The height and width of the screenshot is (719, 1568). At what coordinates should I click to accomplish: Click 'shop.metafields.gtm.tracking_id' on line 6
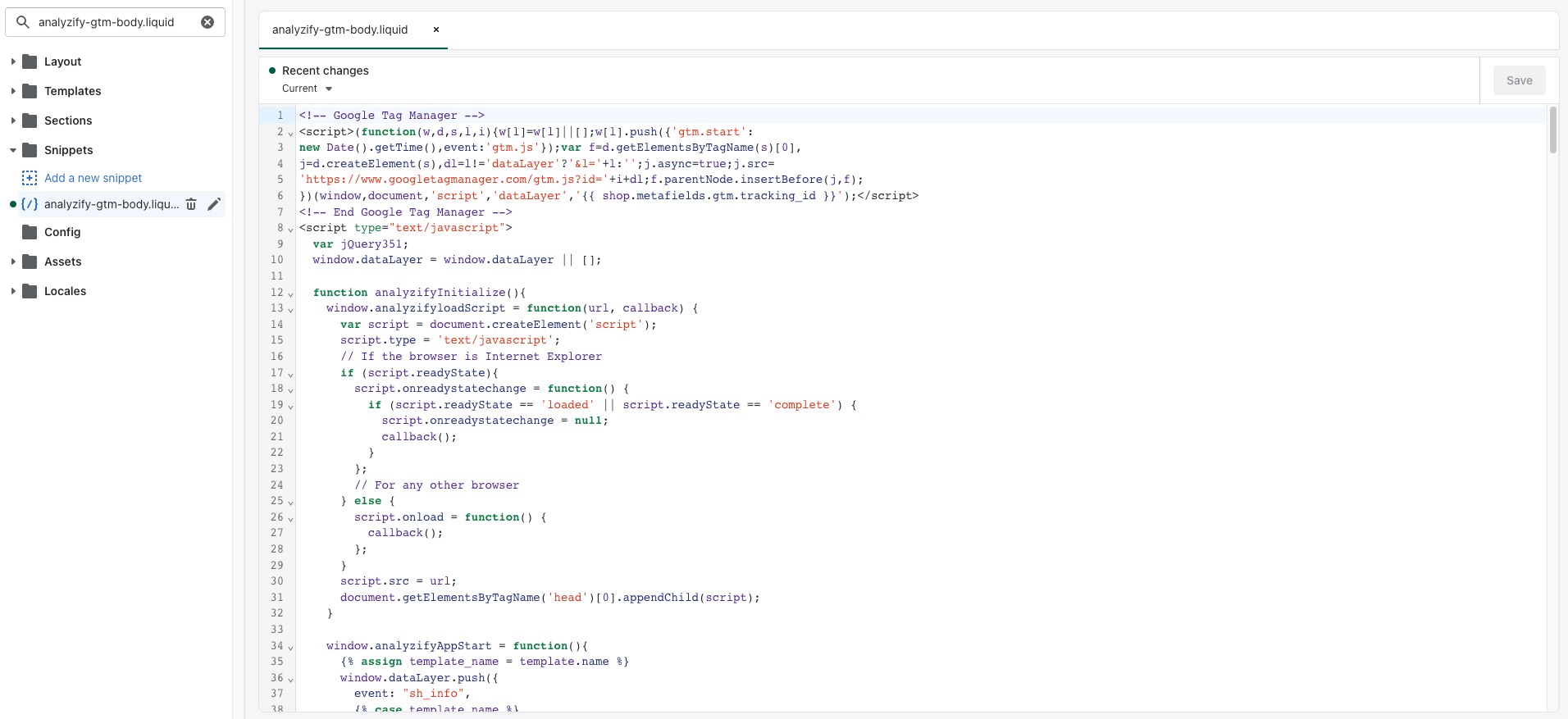[x=709, y=196]
